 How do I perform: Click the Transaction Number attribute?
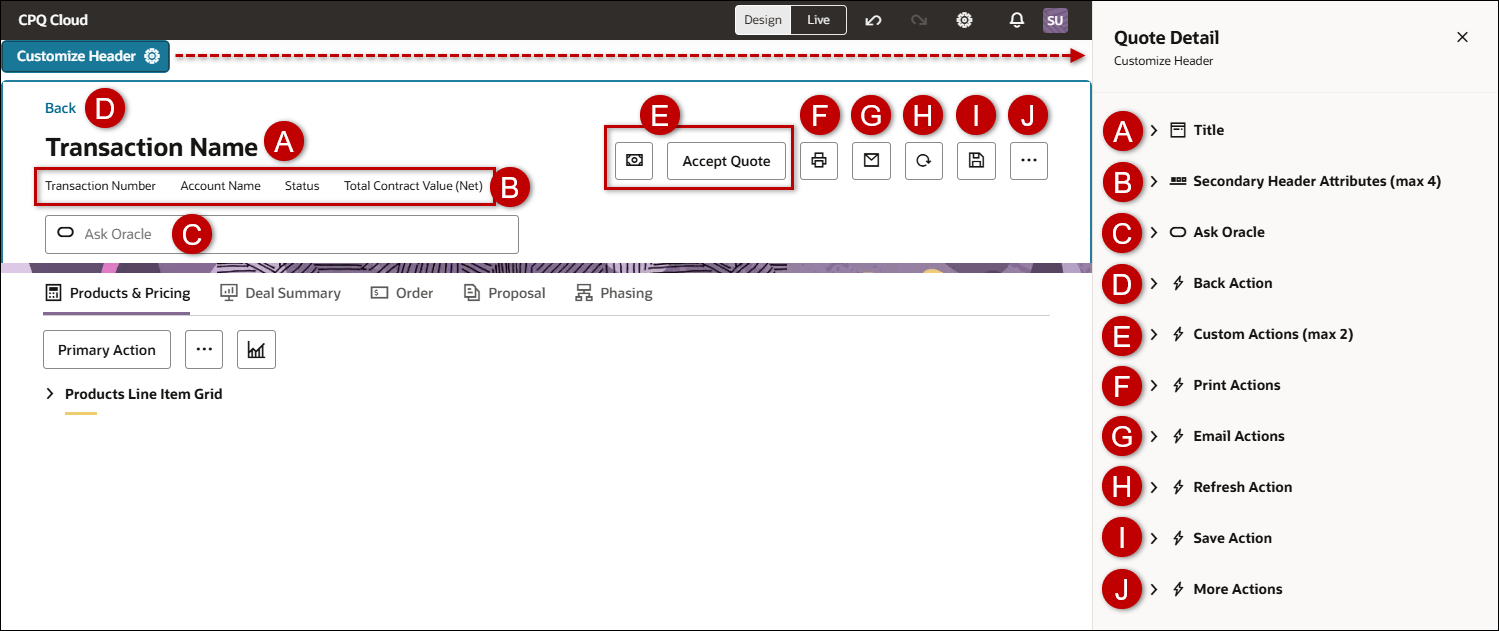(x=100, y=186)
